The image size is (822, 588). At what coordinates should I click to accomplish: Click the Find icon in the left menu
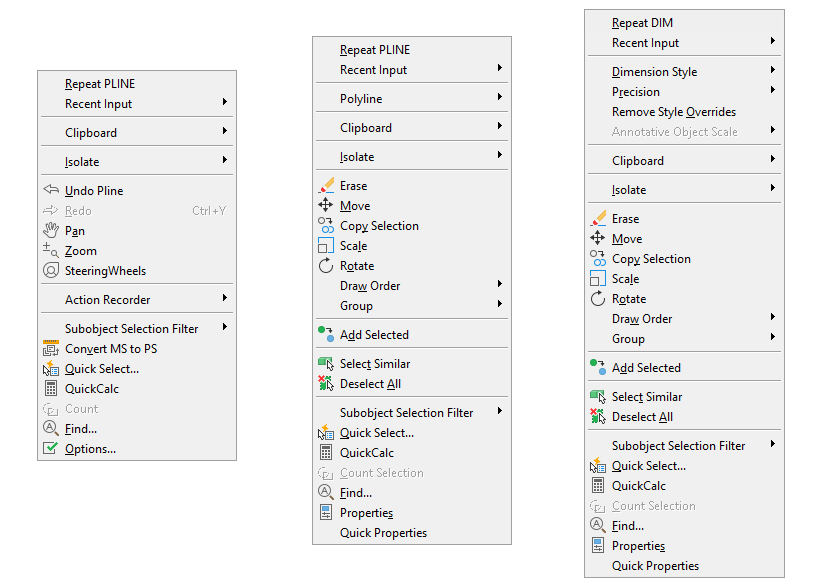(x=51, y=428)
